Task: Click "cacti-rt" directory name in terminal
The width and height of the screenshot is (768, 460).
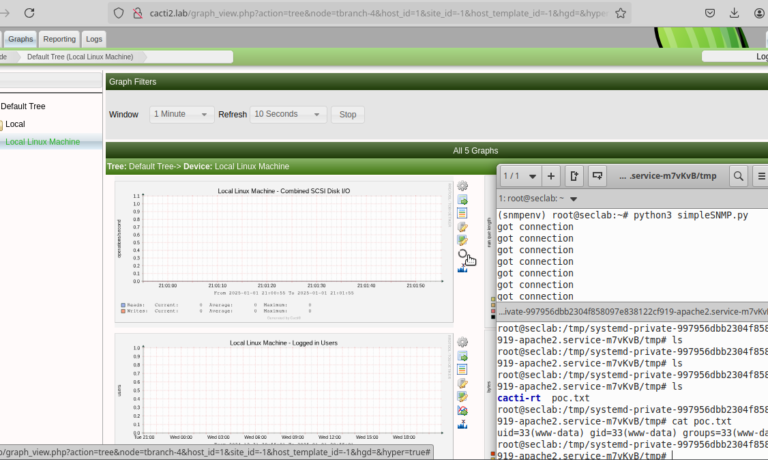Action: click(x=519, y=398)
